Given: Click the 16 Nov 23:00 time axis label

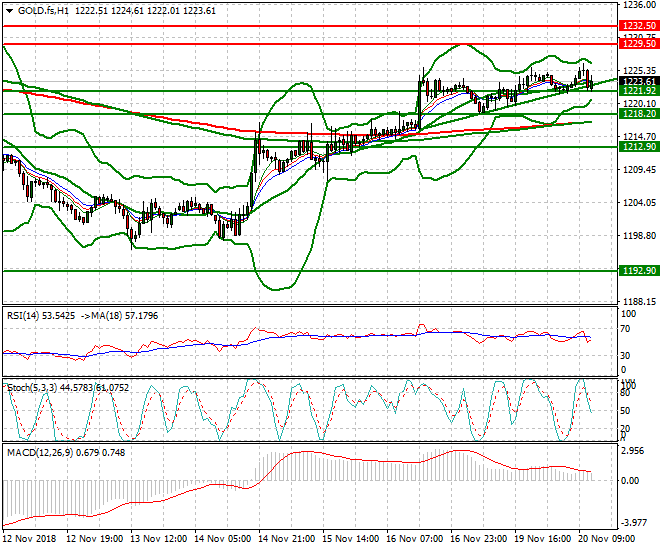Looking at the screenshot, I should (x=479, y=539).
